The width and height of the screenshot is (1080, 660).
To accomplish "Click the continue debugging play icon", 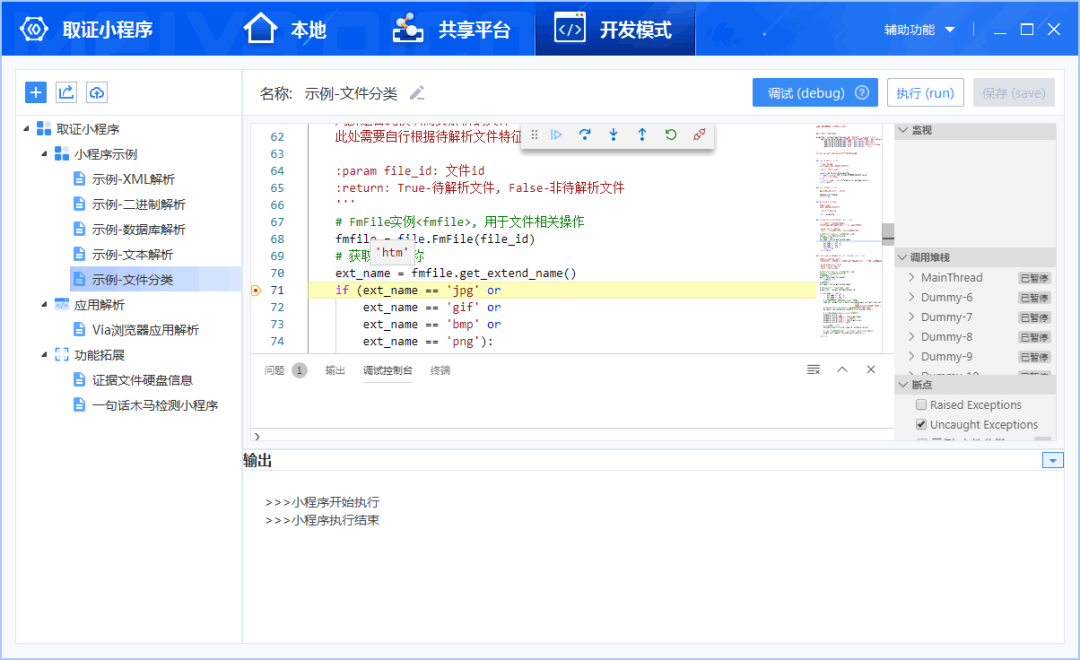I will tap(557, 135).
